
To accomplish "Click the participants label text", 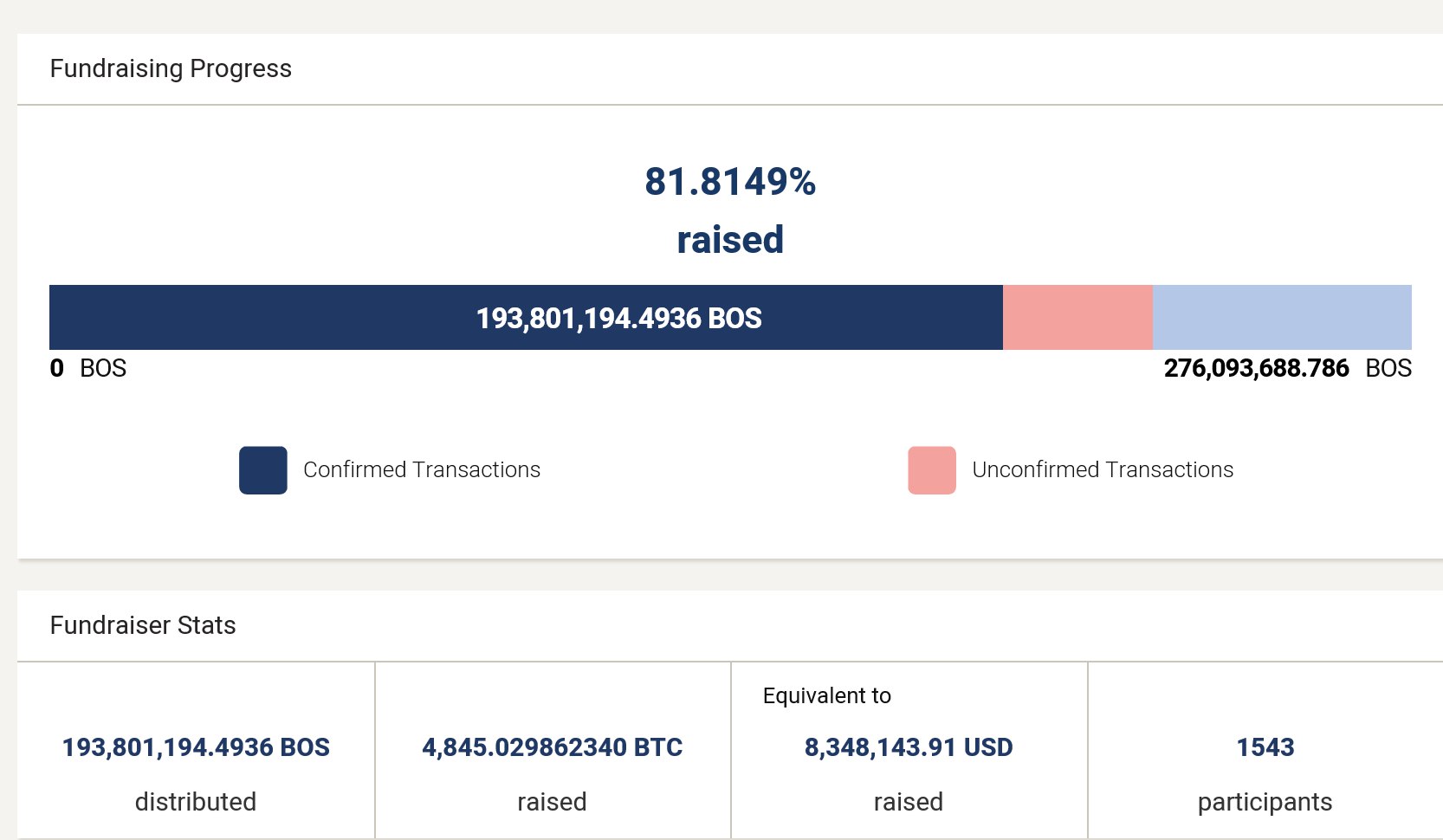I will (1265, 802).
